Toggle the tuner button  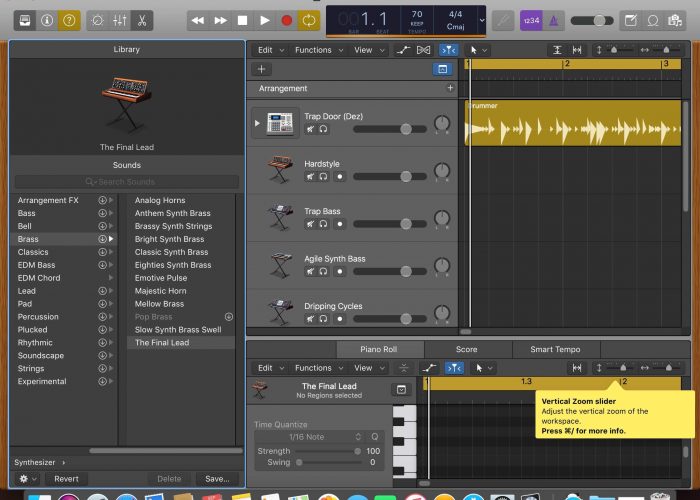(503, 21)
